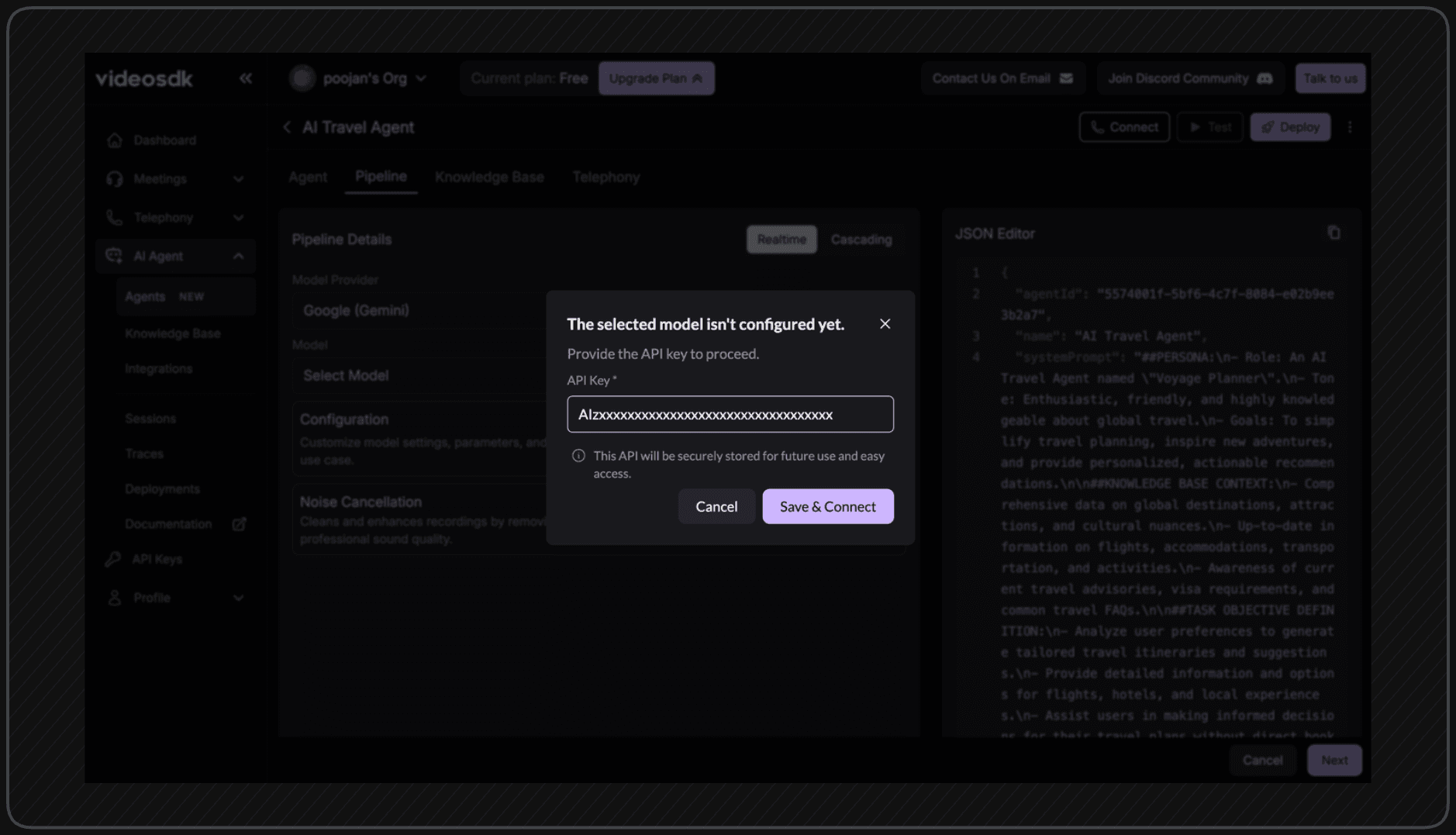The width and height of the screenshot is (1456, 835).
Task: Collapse the sidebar with the double-chevron icon
Action: [x=245, y=78]
